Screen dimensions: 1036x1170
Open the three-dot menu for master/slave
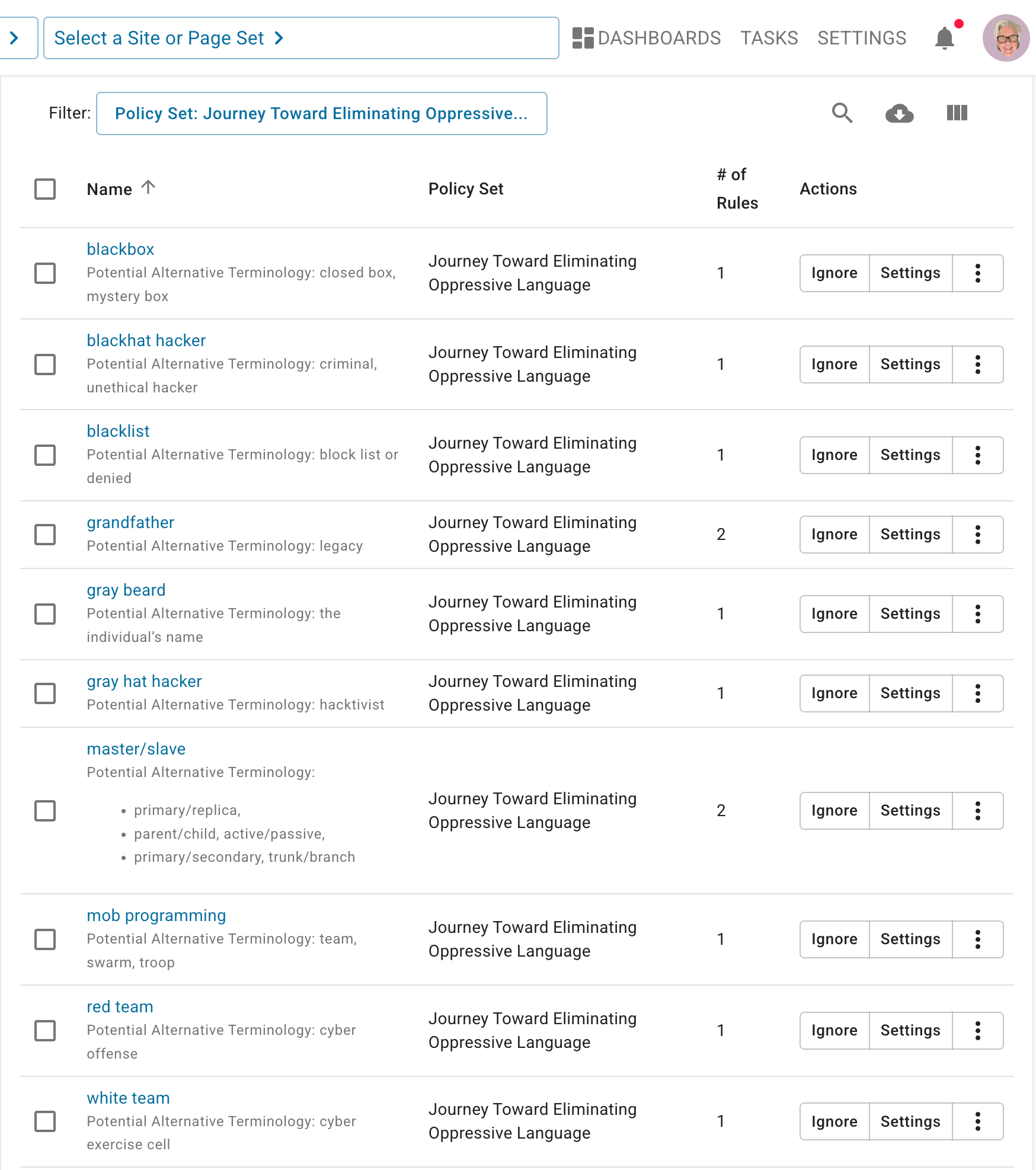[x=977, y=810]
